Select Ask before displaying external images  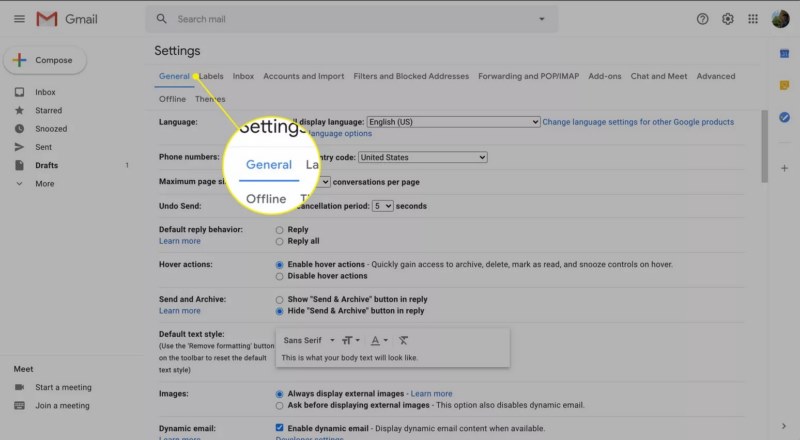[x=279, y=405]
